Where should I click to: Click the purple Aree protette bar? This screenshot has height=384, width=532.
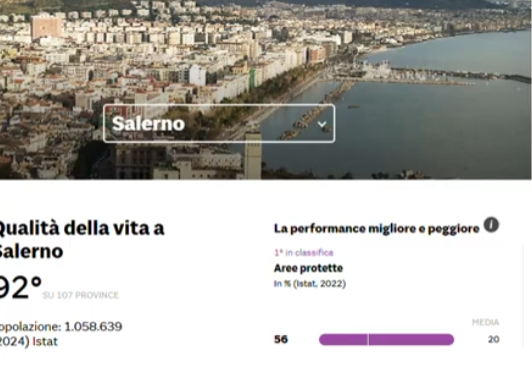click(386, 339)
